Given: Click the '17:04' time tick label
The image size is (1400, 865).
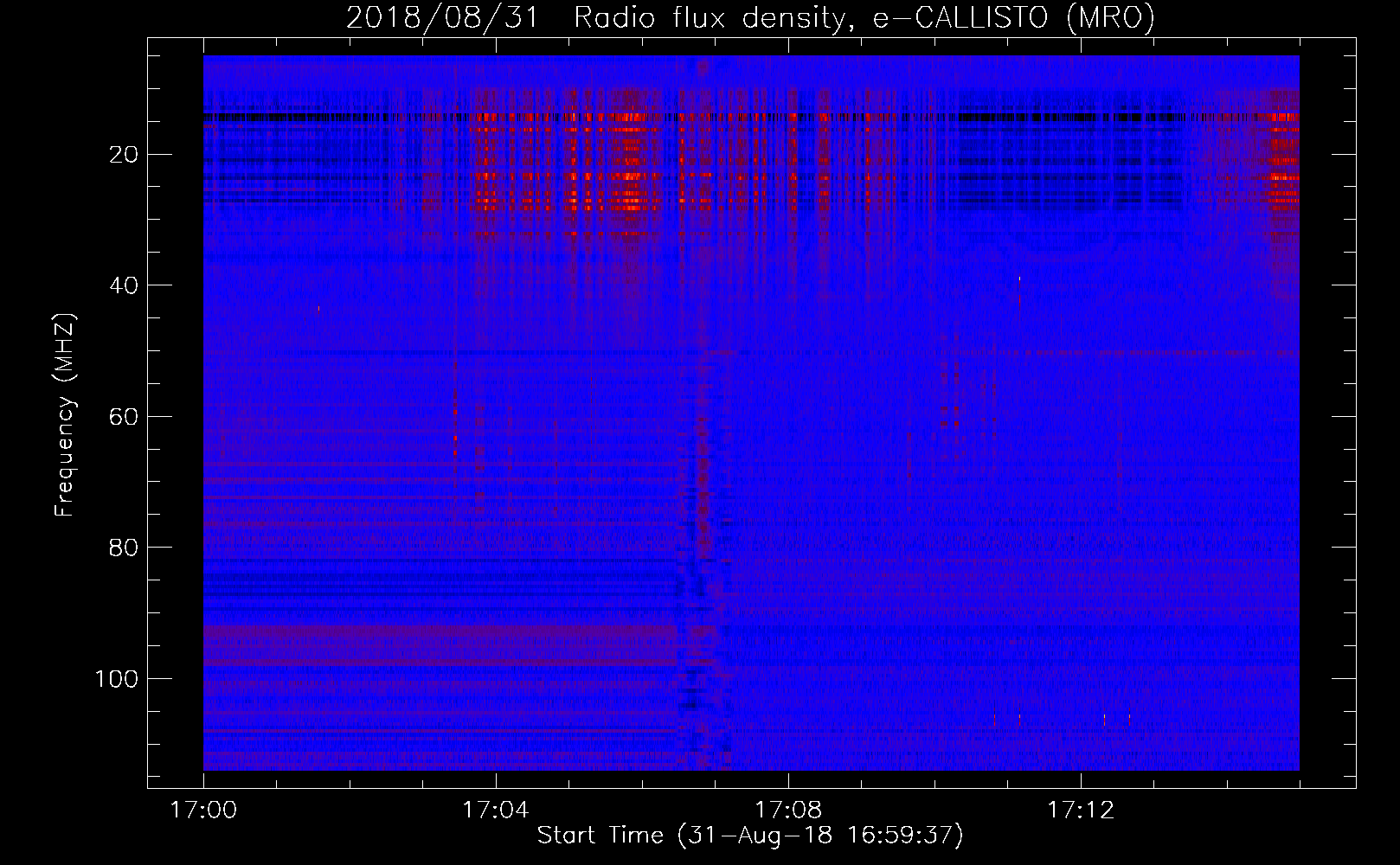Looking at the screenshot, I should point(495,811).
